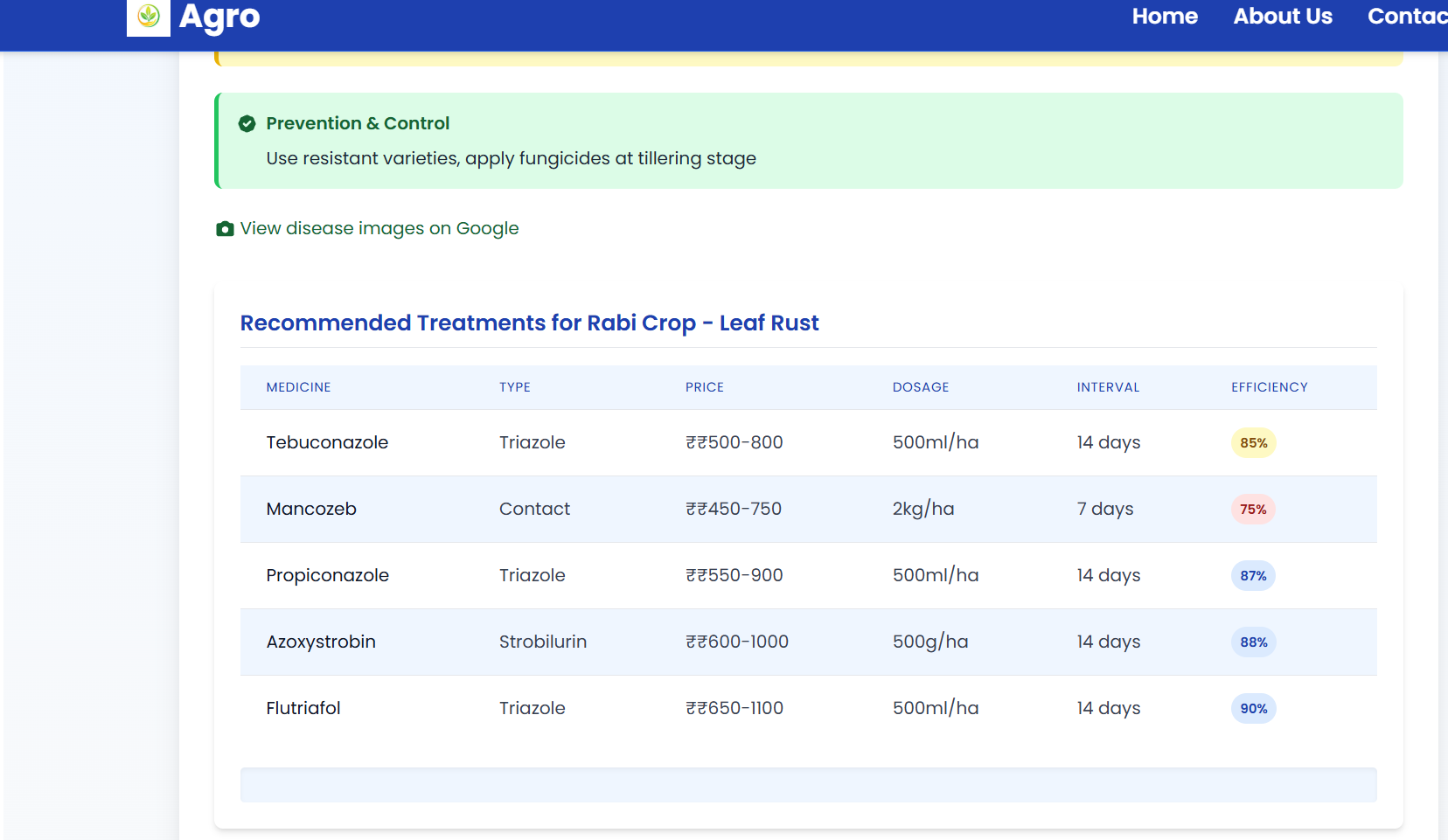Click the 500ml/ha dosage in Propiconazole row
Screen dimensions: 1448x840
tap(936, 576)
